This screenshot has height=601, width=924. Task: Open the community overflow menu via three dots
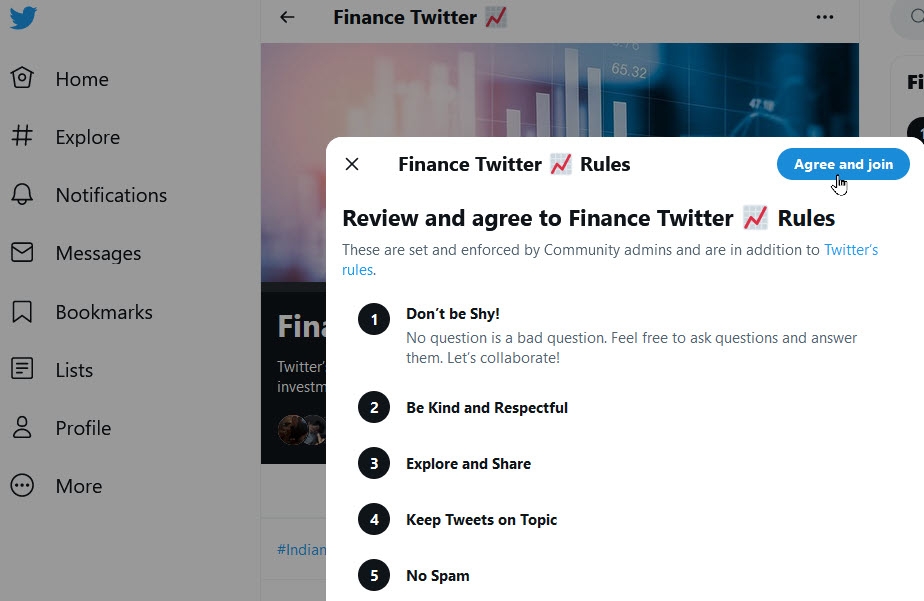[x=824, y=17]
